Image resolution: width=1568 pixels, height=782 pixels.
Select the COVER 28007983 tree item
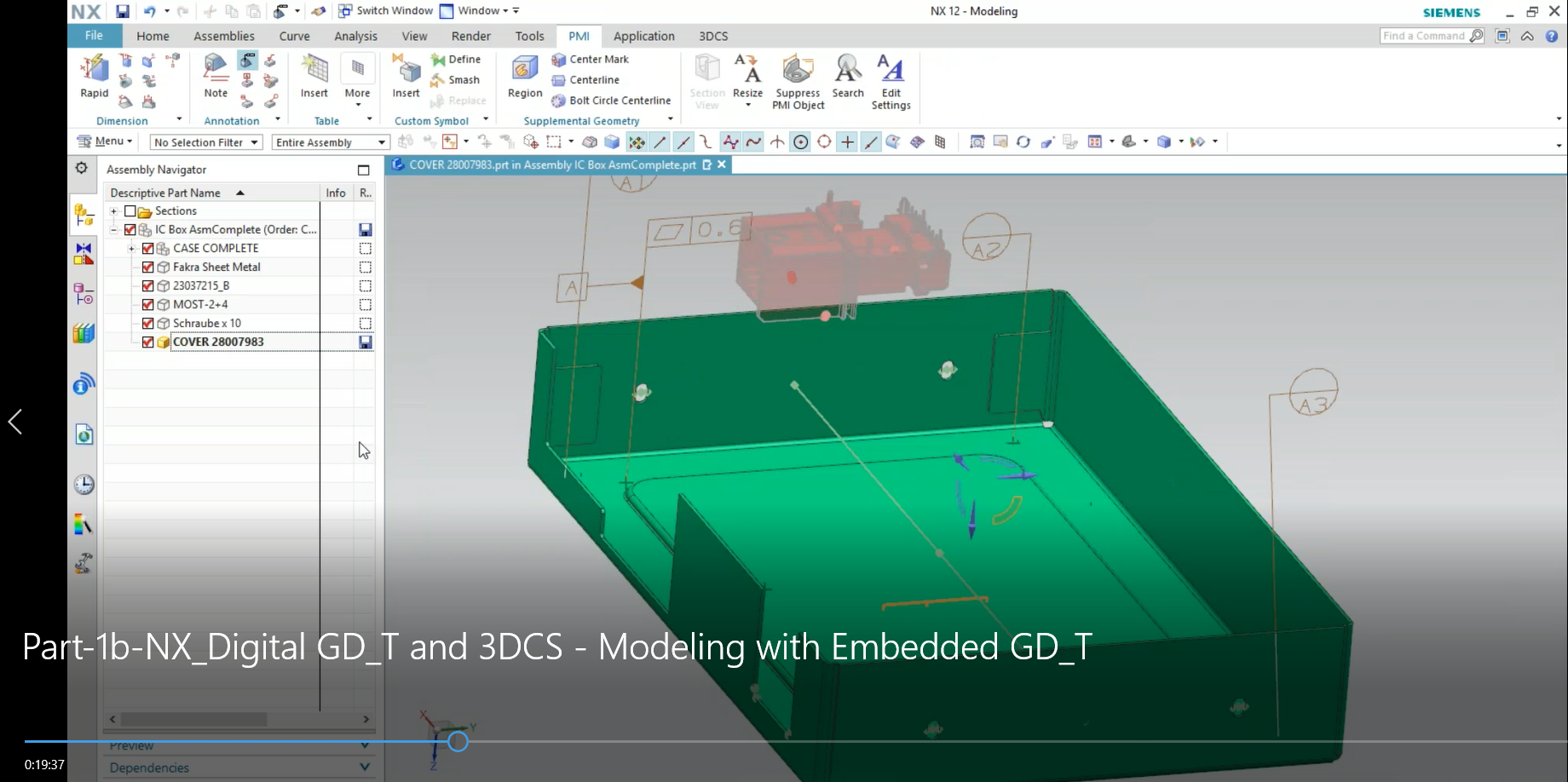[x=218, y=342]
